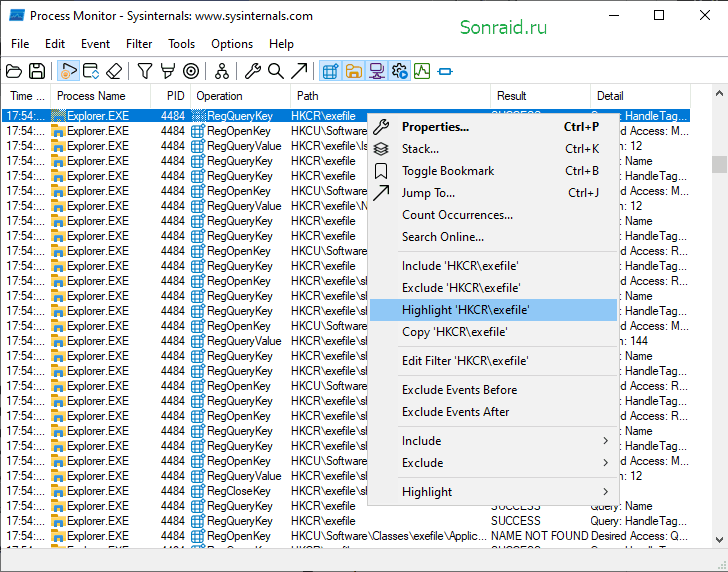This screenshot has height=572, width=728.
Task: Click the Clear display eraser icon
Action: [x=114, y=71]
